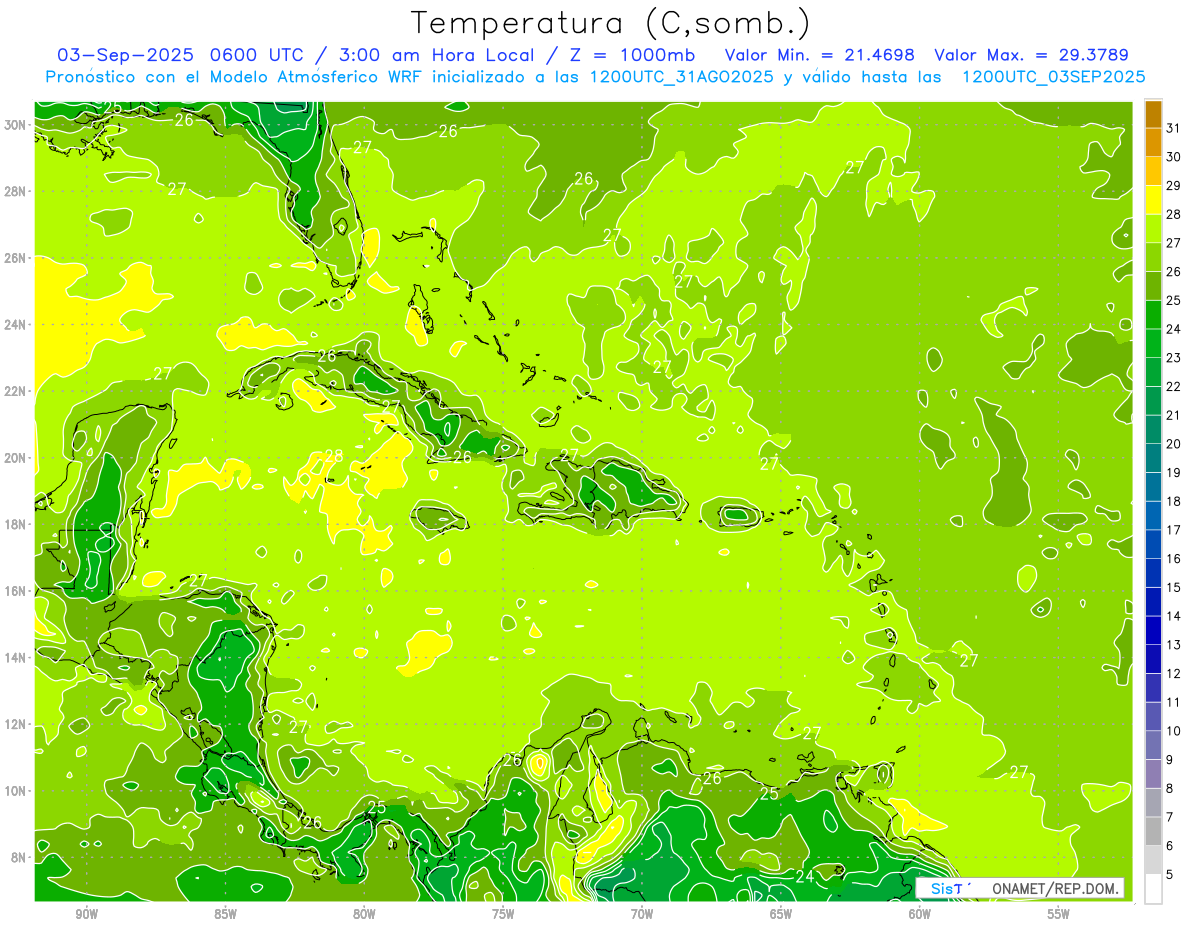Click the latitude axis label "16N"
1200x927 pixels.
(15, 590)
